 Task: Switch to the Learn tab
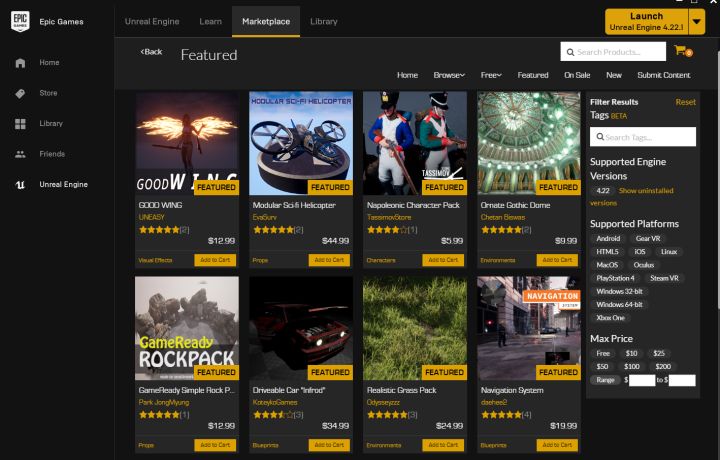pos(210,22)
